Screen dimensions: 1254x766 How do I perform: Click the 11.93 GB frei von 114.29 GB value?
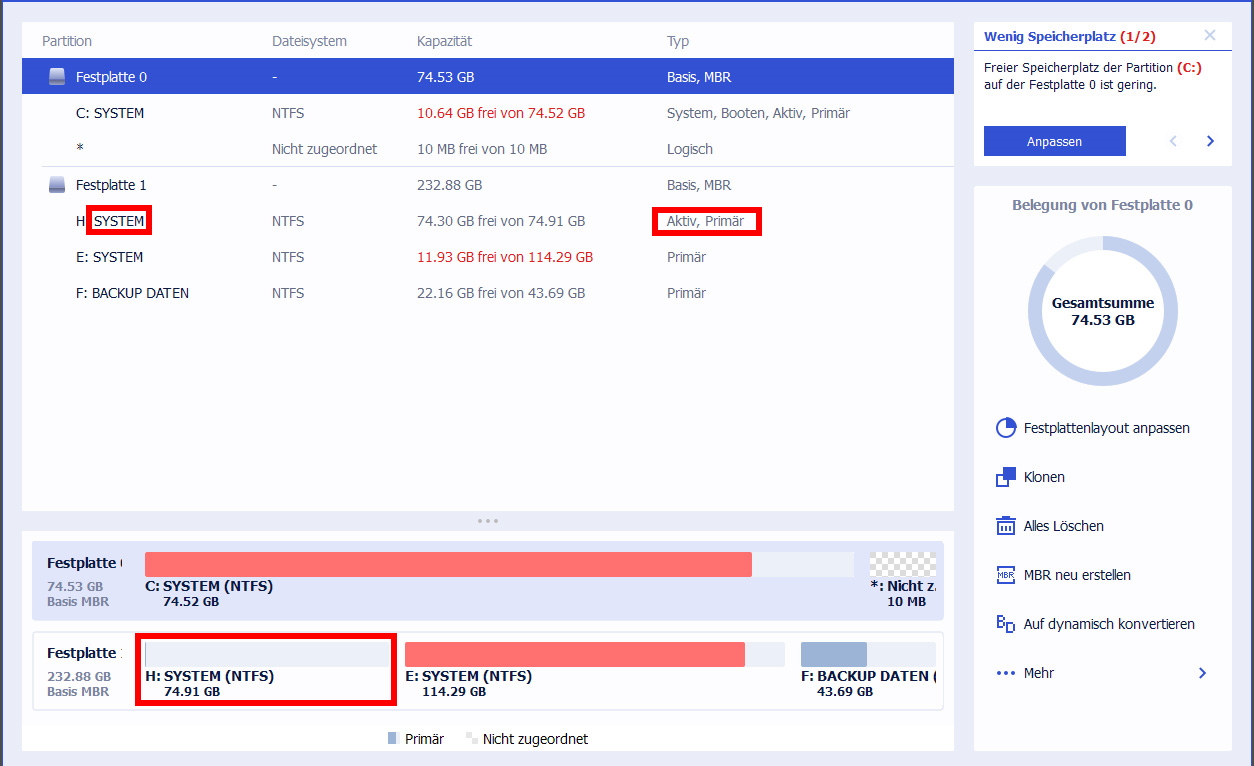505,257
